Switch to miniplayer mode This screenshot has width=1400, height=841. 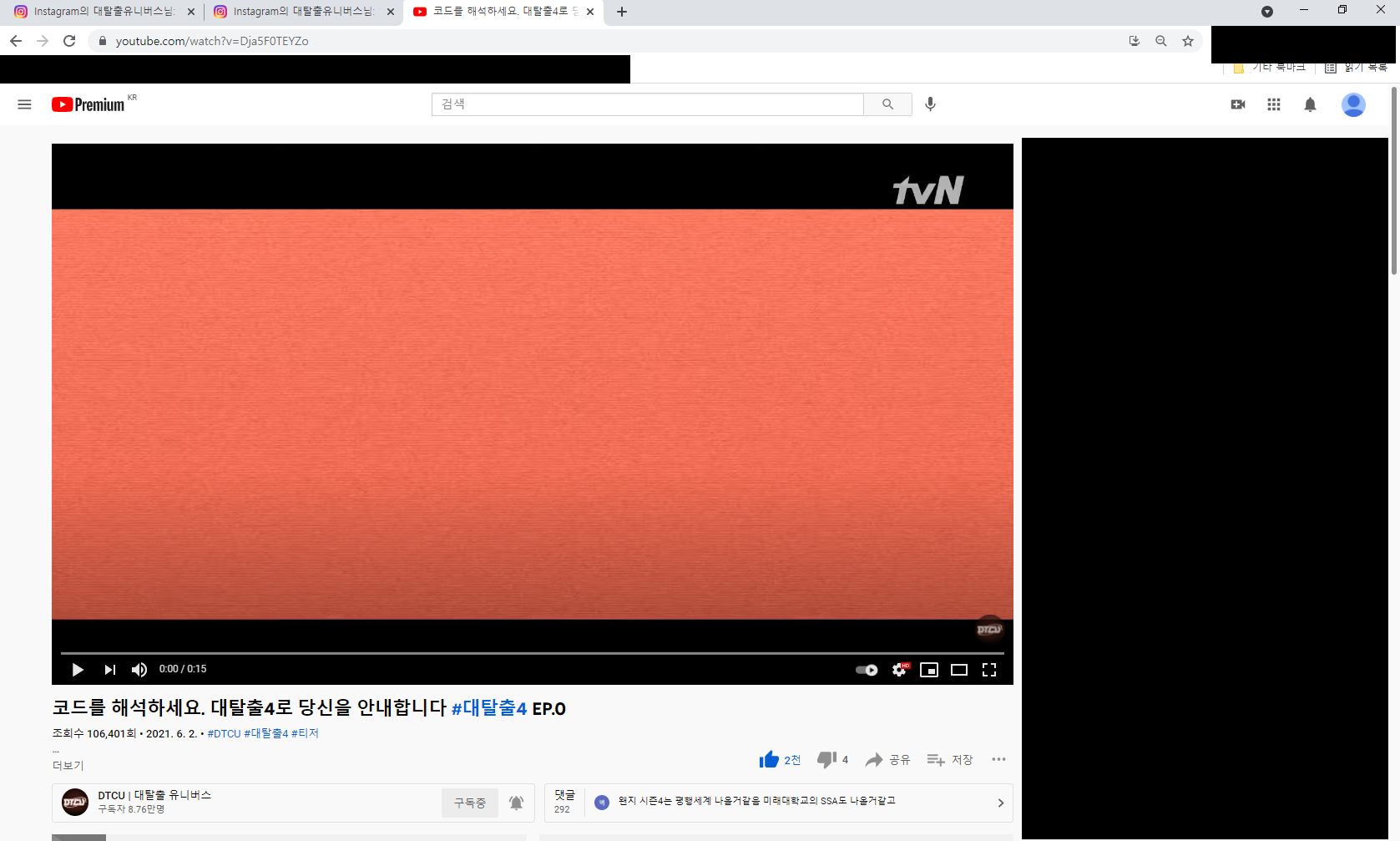pos(929,670)
